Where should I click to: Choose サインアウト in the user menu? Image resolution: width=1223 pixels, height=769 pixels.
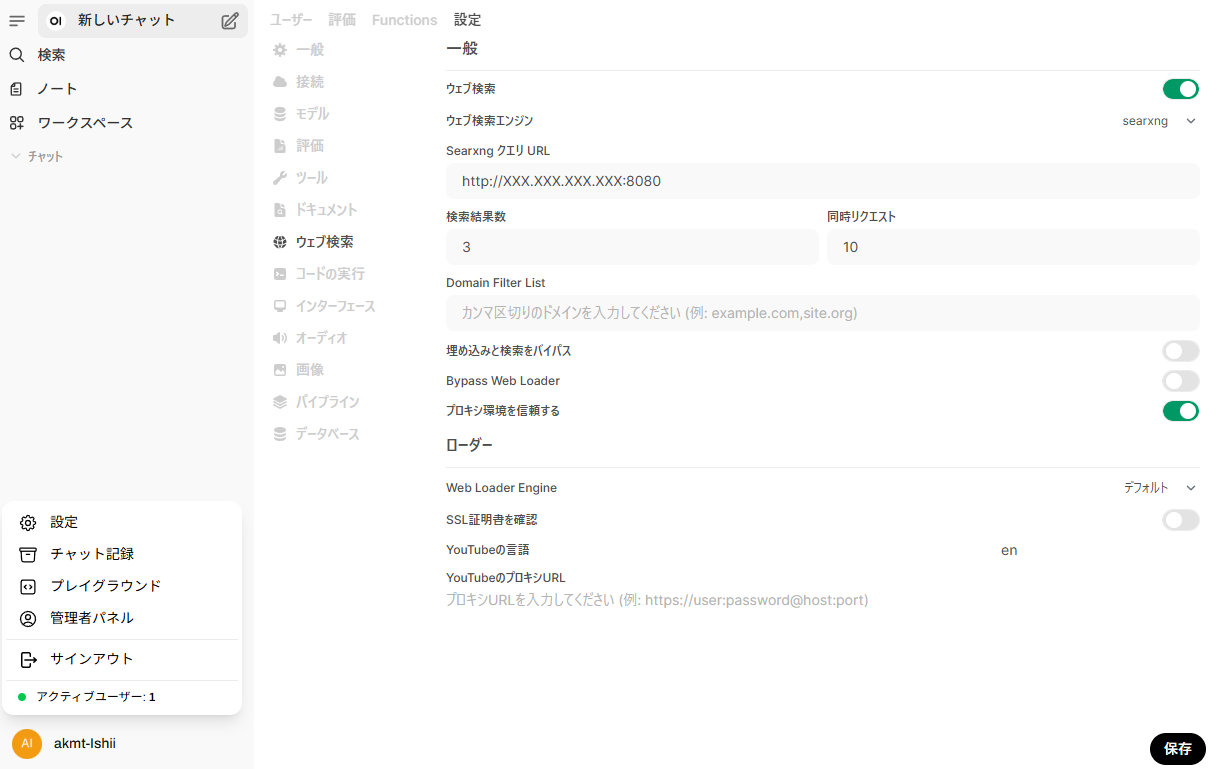122,660
